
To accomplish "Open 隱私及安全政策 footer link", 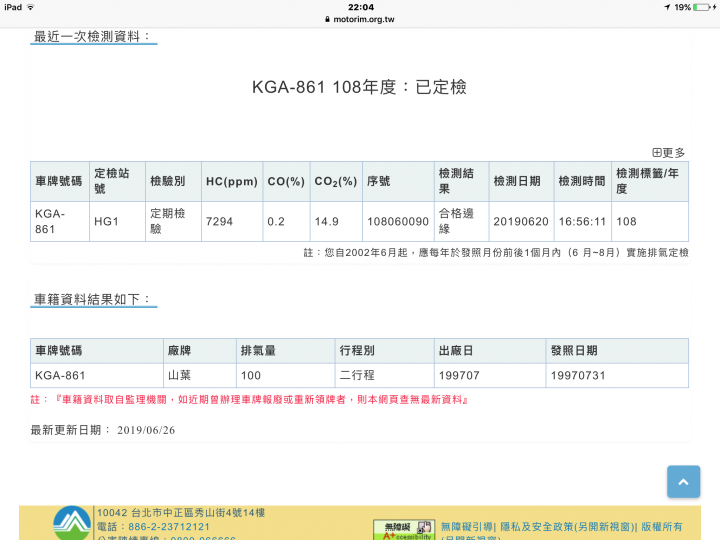I will pos(568,527).
